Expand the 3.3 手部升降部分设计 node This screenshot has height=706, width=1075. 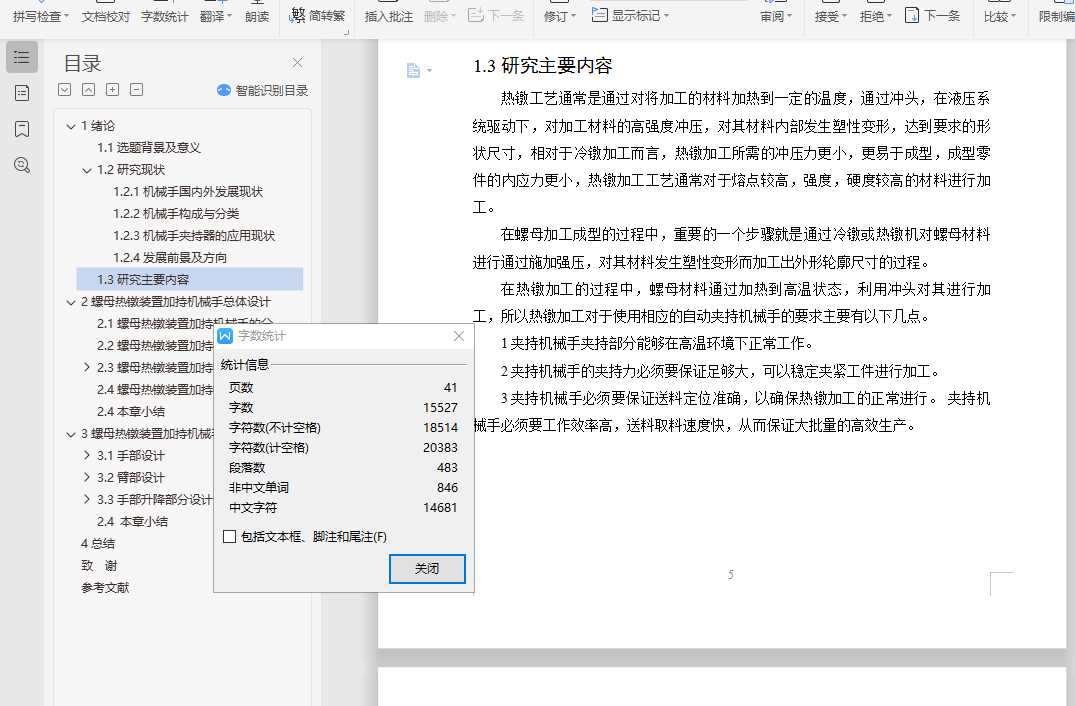(86, 499)
